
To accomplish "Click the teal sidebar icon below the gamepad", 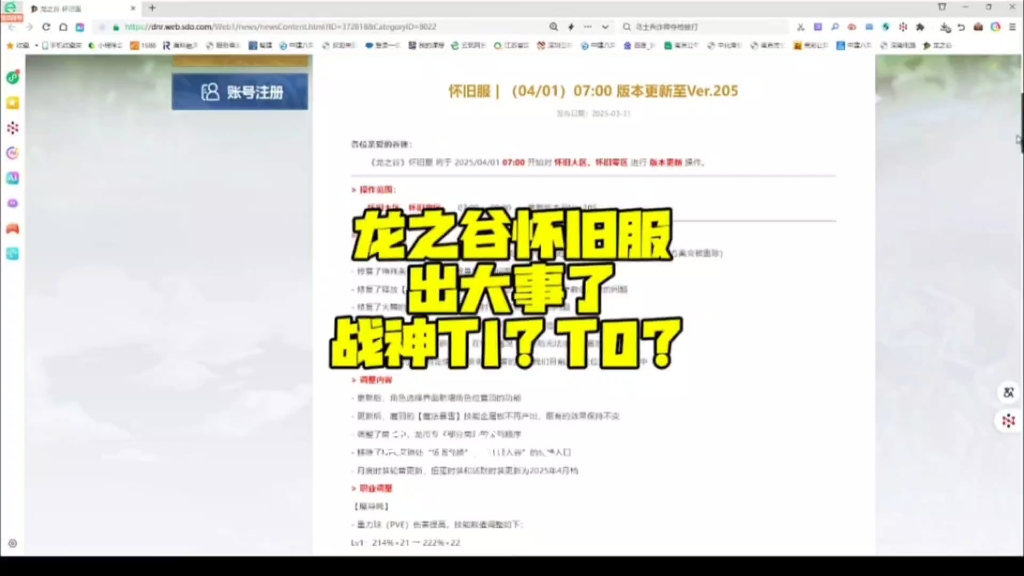I will point(12,253).
